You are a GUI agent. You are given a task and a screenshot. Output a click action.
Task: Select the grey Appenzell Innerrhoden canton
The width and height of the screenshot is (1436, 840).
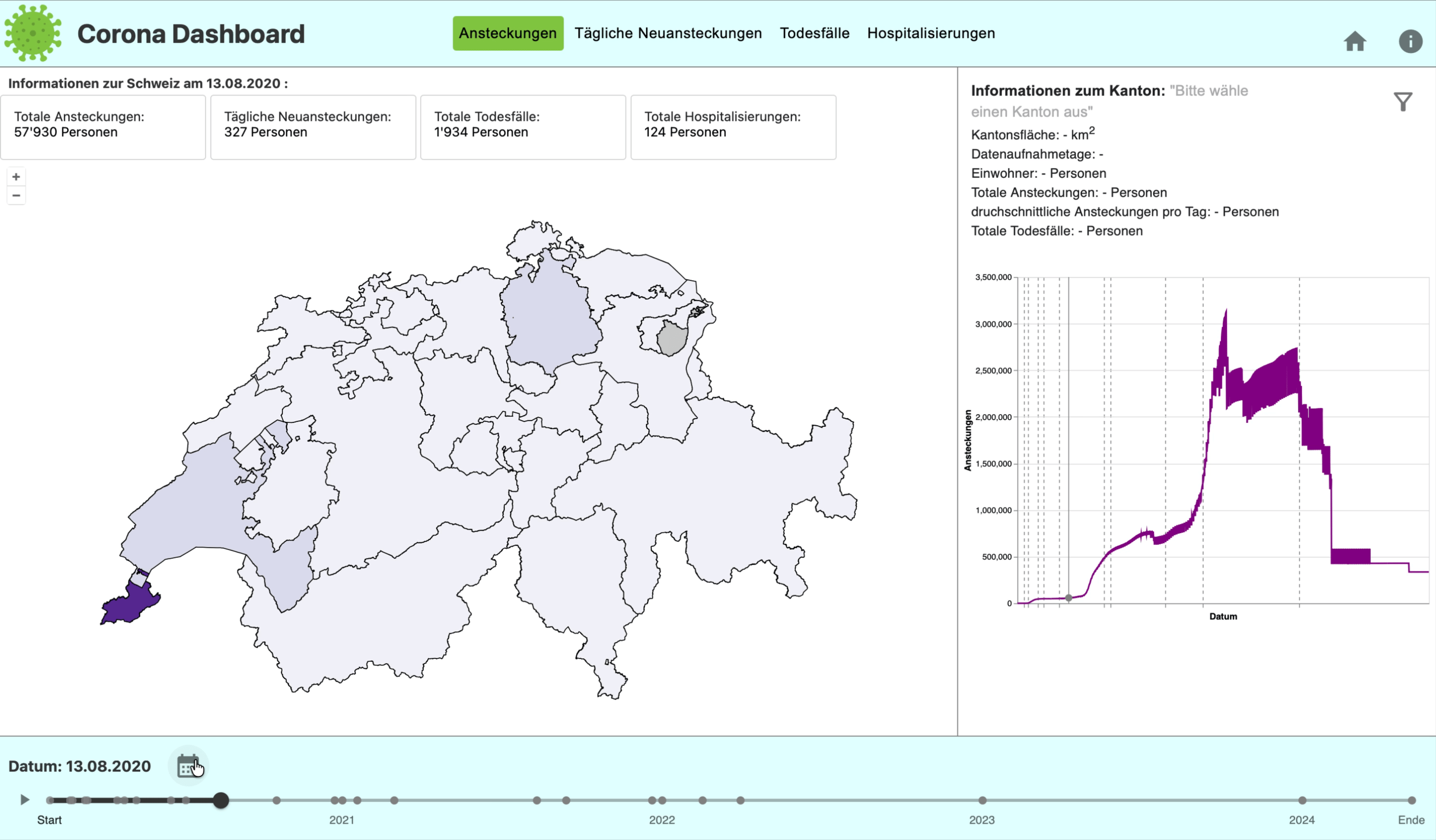(672, 338)
